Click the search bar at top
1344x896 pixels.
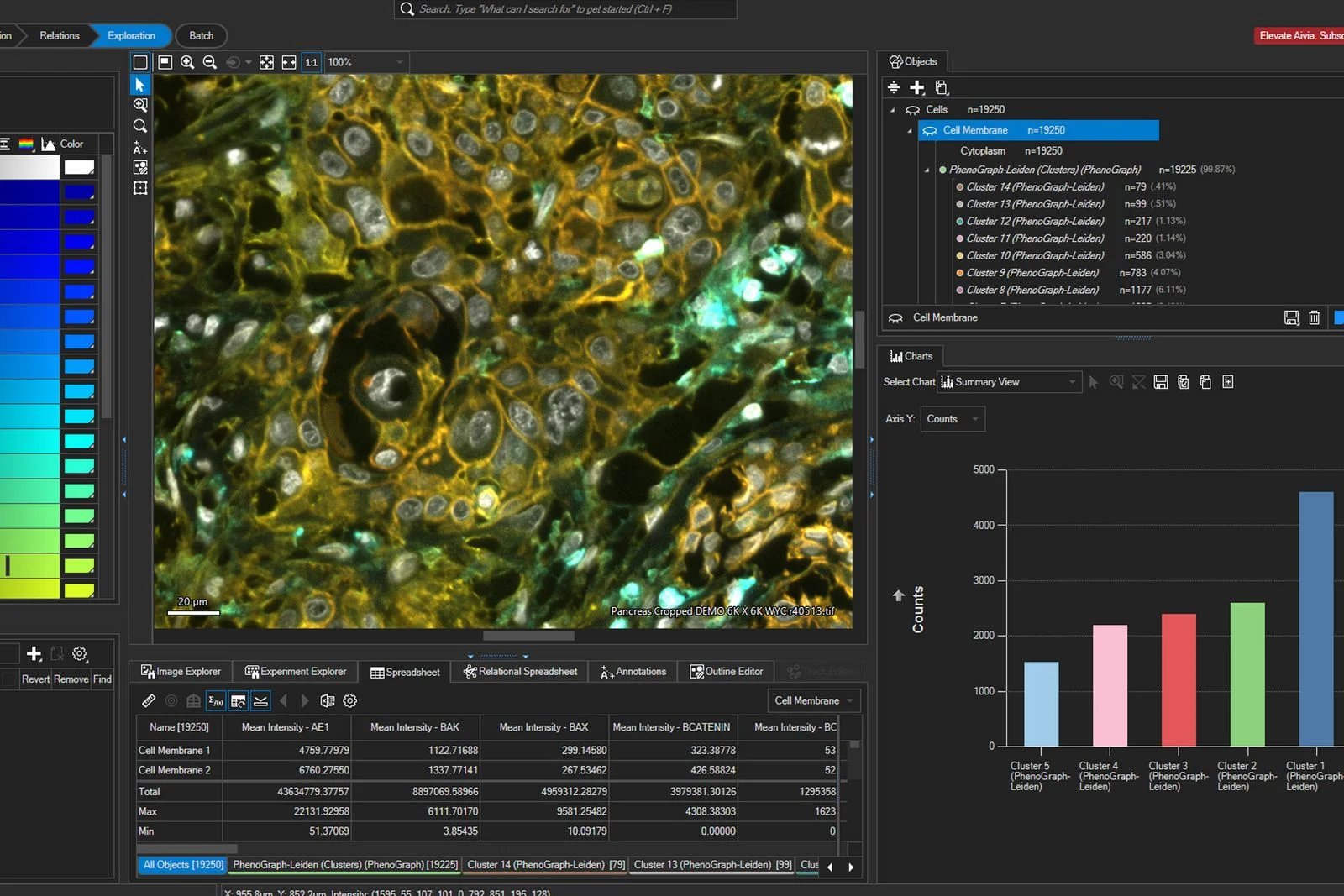pyautogui.click(x=564, y=9)
